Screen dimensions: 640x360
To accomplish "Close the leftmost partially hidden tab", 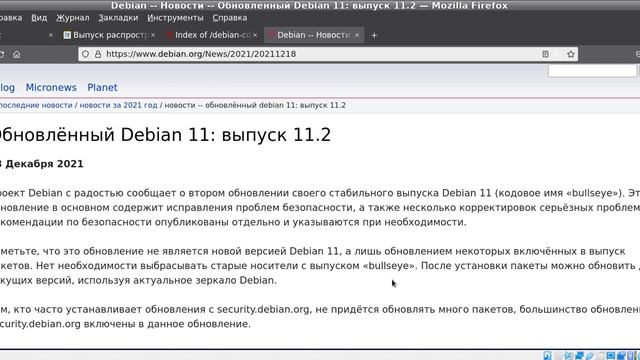I will 51,36.
